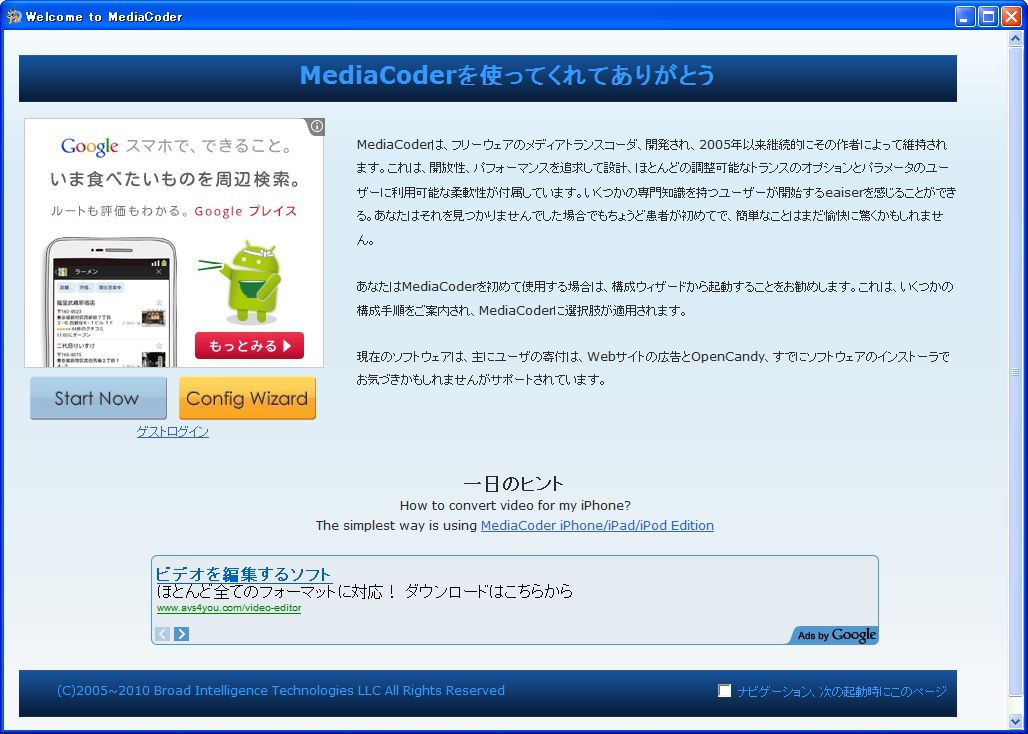1028x734 pixels.
Task: Enable the checkbox to skip this page next startup
Action: [724, 690]
